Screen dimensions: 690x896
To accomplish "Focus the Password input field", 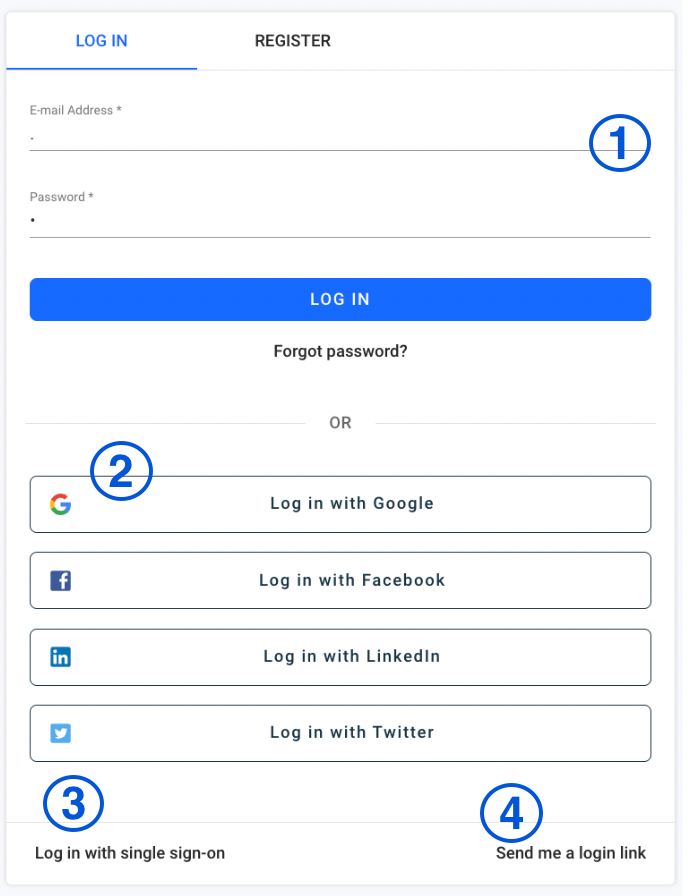I will (340, 223).
